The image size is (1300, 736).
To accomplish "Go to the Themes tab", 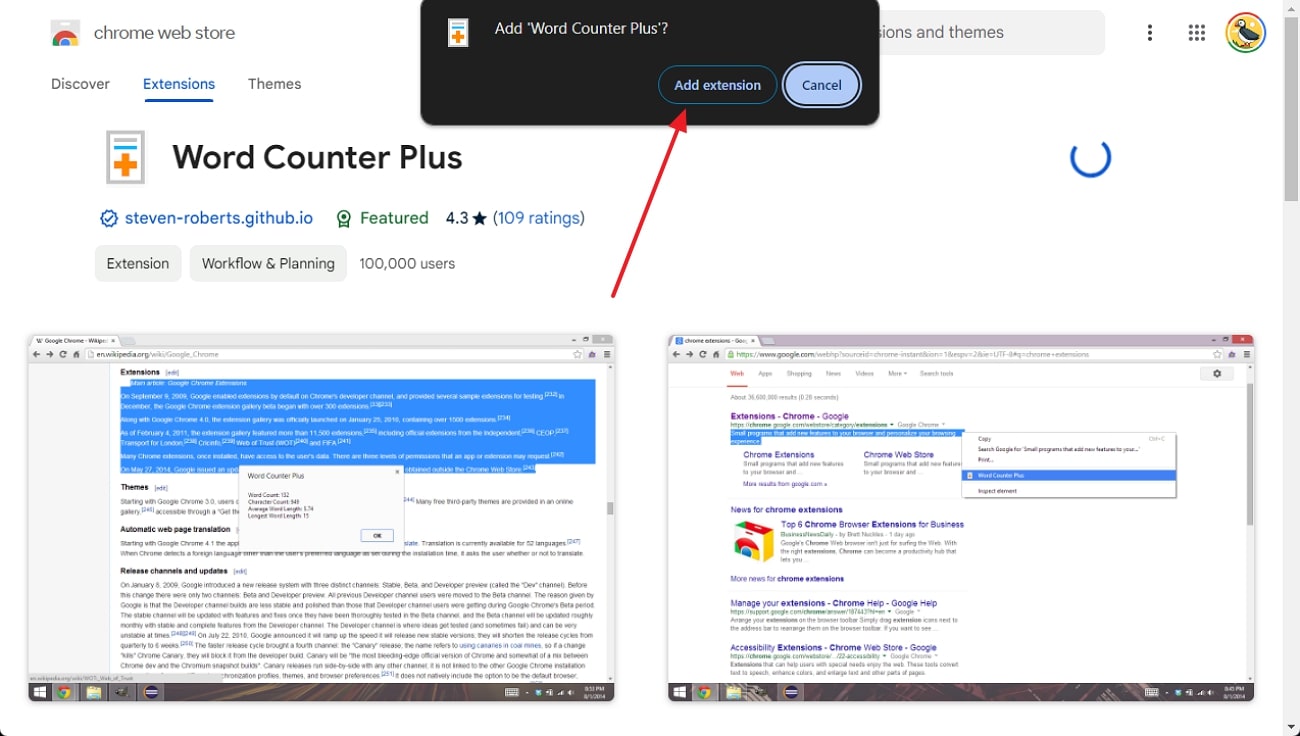I will pos(275,84).
